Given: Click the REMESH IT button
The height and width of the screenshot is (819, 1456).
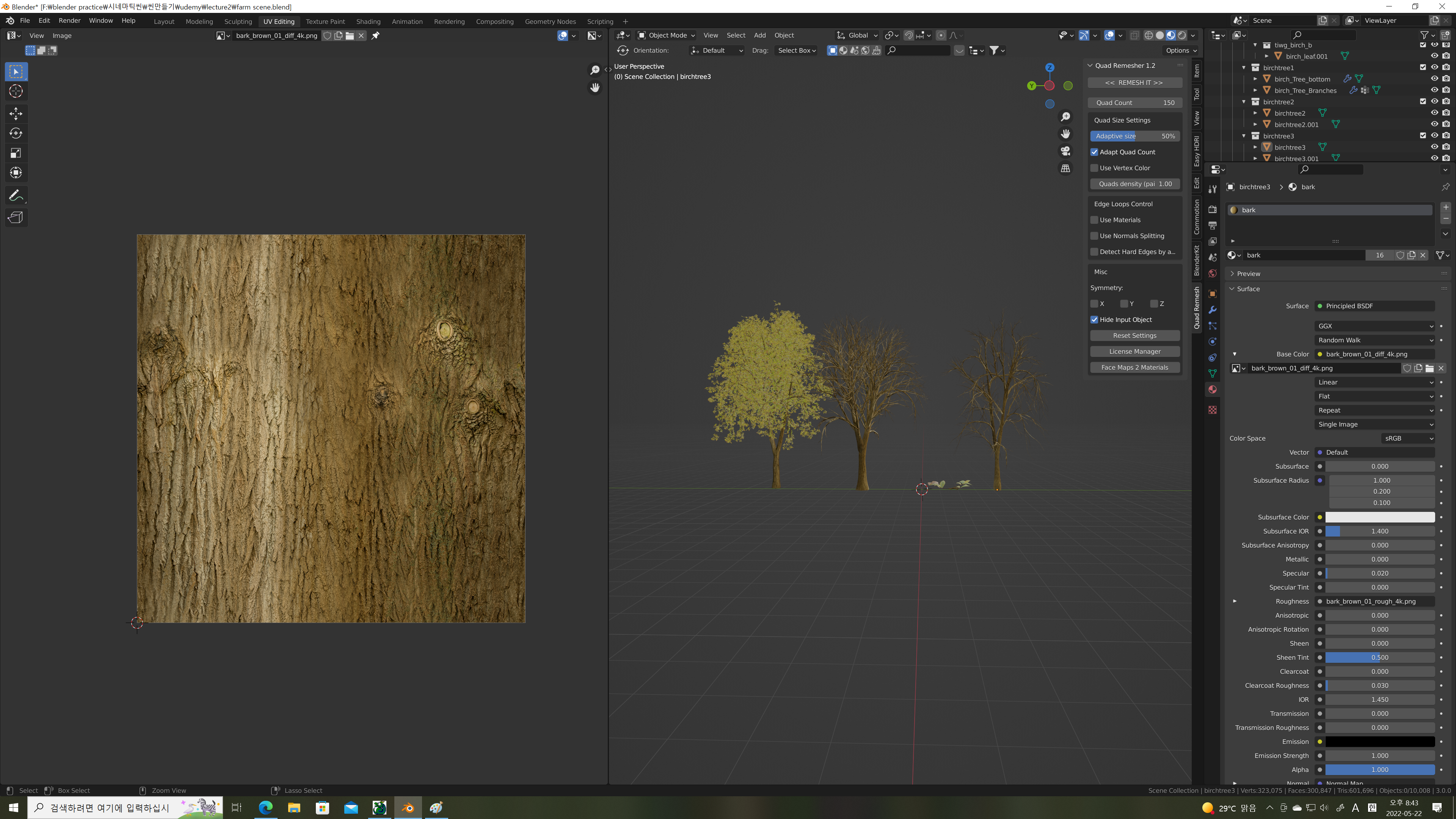Looking at the screenshot, I should [1134, 83].
